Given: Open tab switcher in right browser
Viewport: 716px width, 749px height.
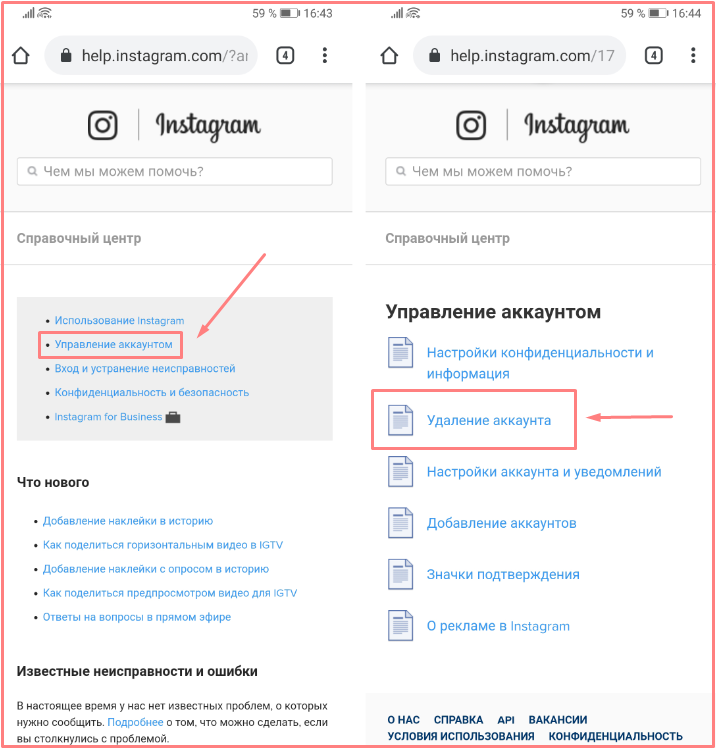Looking at the screenshot, I should pyautogui.click(x=653, y=56).
